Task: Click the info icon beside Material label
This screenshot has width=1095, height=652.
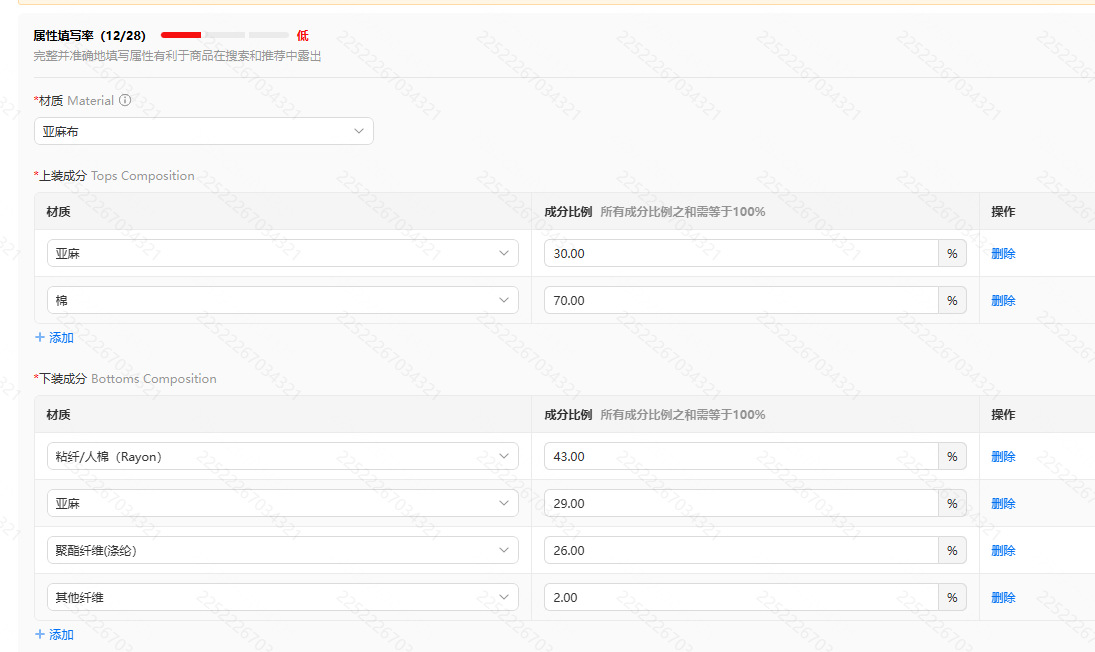Action: pos(125,100)
